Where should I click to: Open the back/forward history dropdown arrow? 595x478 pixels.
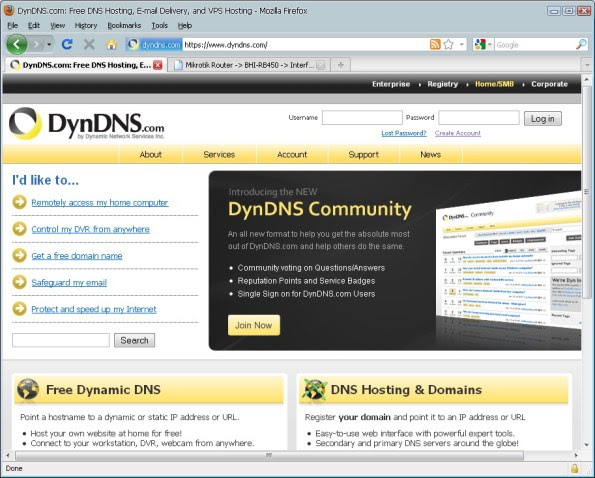tap(49, 45)
